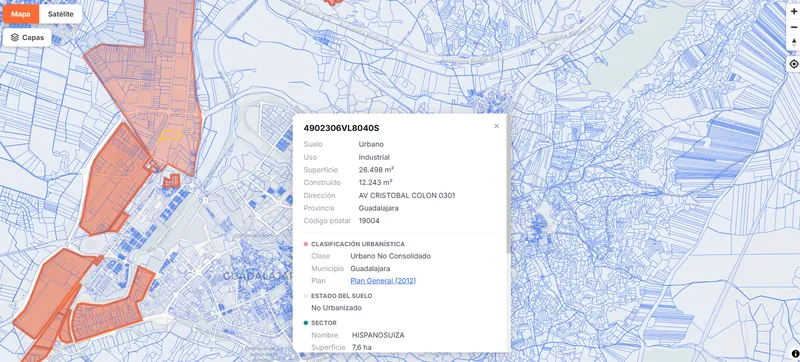Open map attribution info icon
Viewport: 800px width, 362px height.
pos(795,353)
